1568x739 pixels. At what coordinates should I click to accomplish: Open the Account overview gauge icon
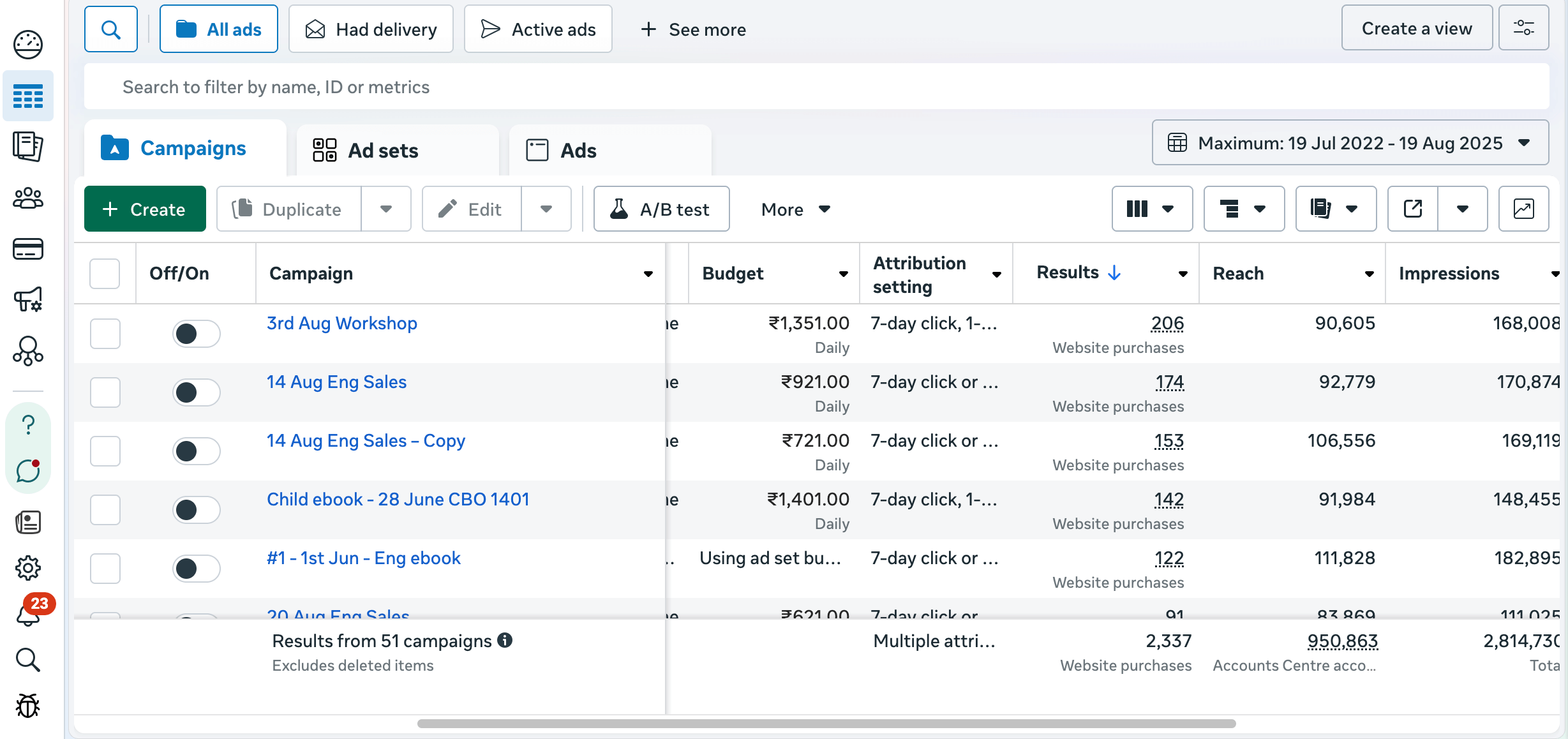[x=28, y=45]
